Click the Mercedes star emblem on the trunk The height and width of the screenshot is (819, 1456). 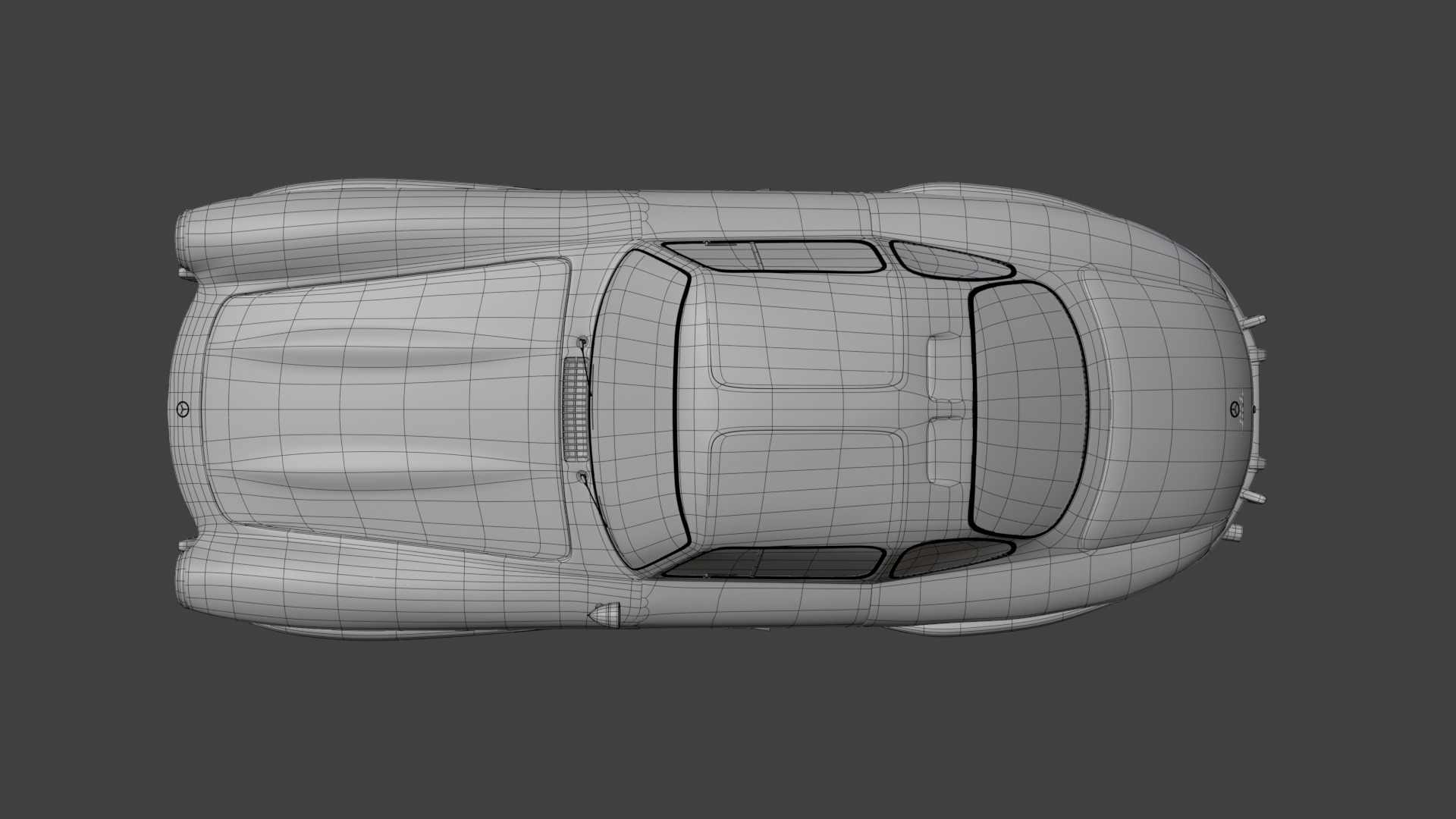coord(1235,409)
